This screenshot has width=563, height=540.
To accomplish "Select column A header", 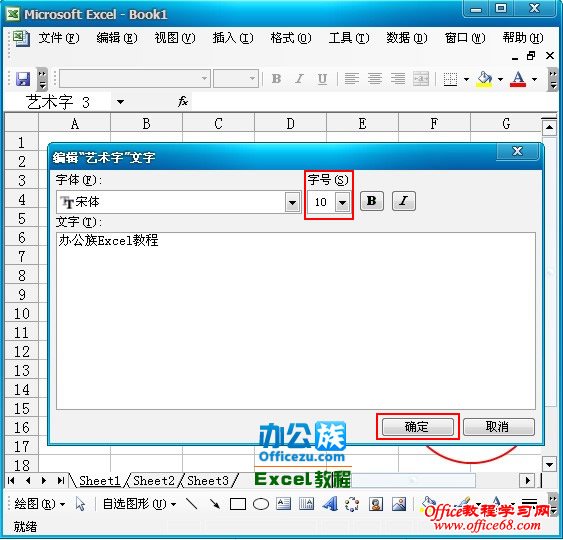I will (75, 124).
